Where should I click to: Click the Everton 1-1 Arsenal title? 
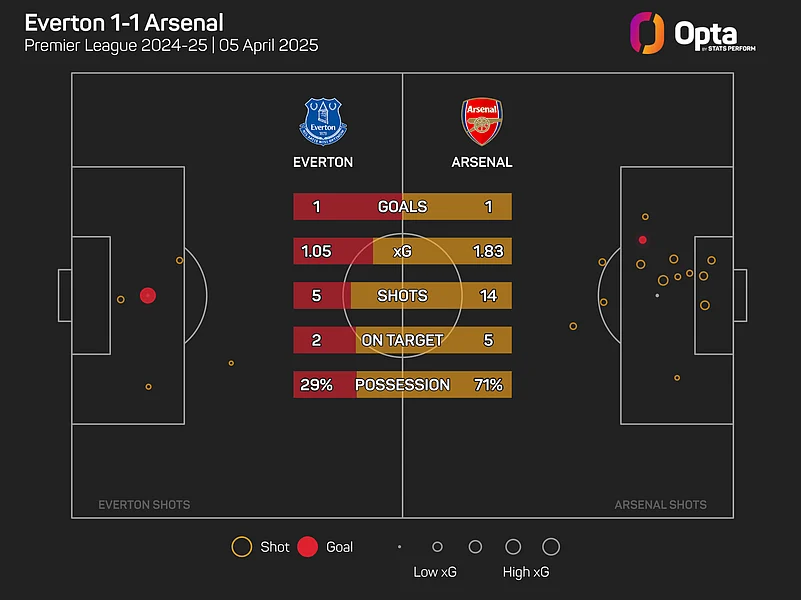[x=124, y=22]
